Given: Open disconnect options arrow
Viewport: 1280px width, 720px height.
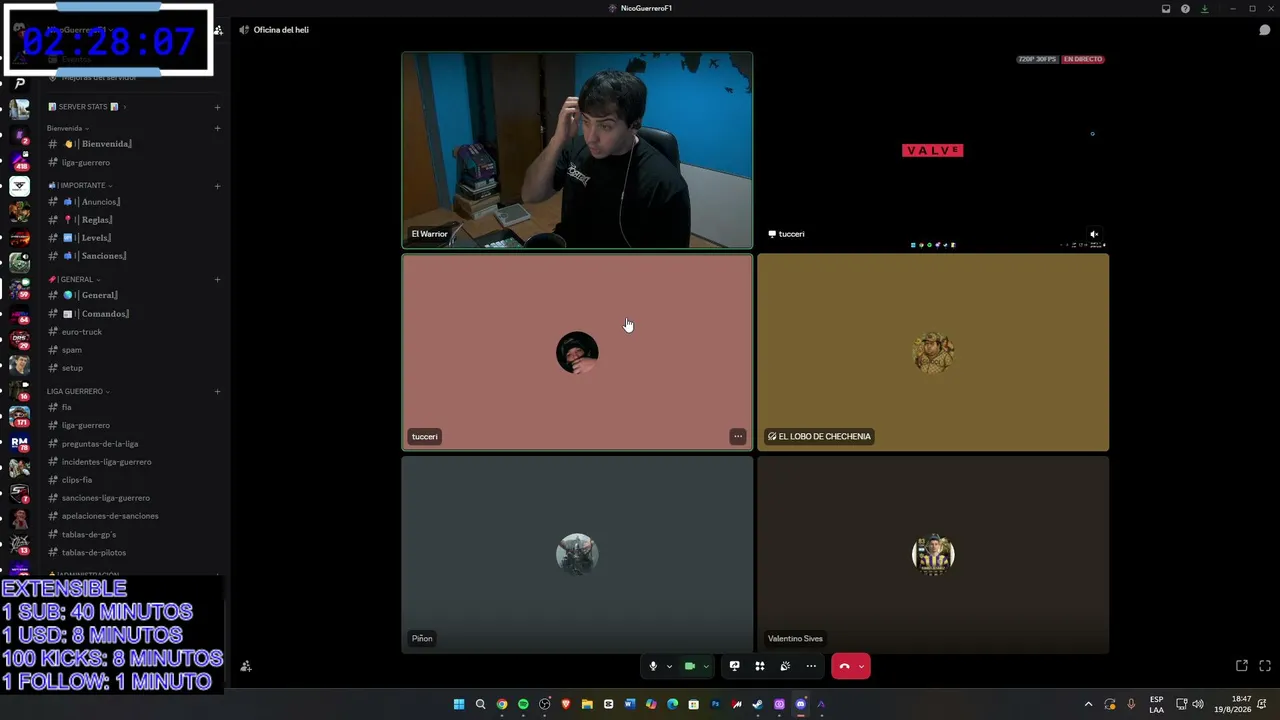Looking at the screenshot, I should [x=861, y=666].
